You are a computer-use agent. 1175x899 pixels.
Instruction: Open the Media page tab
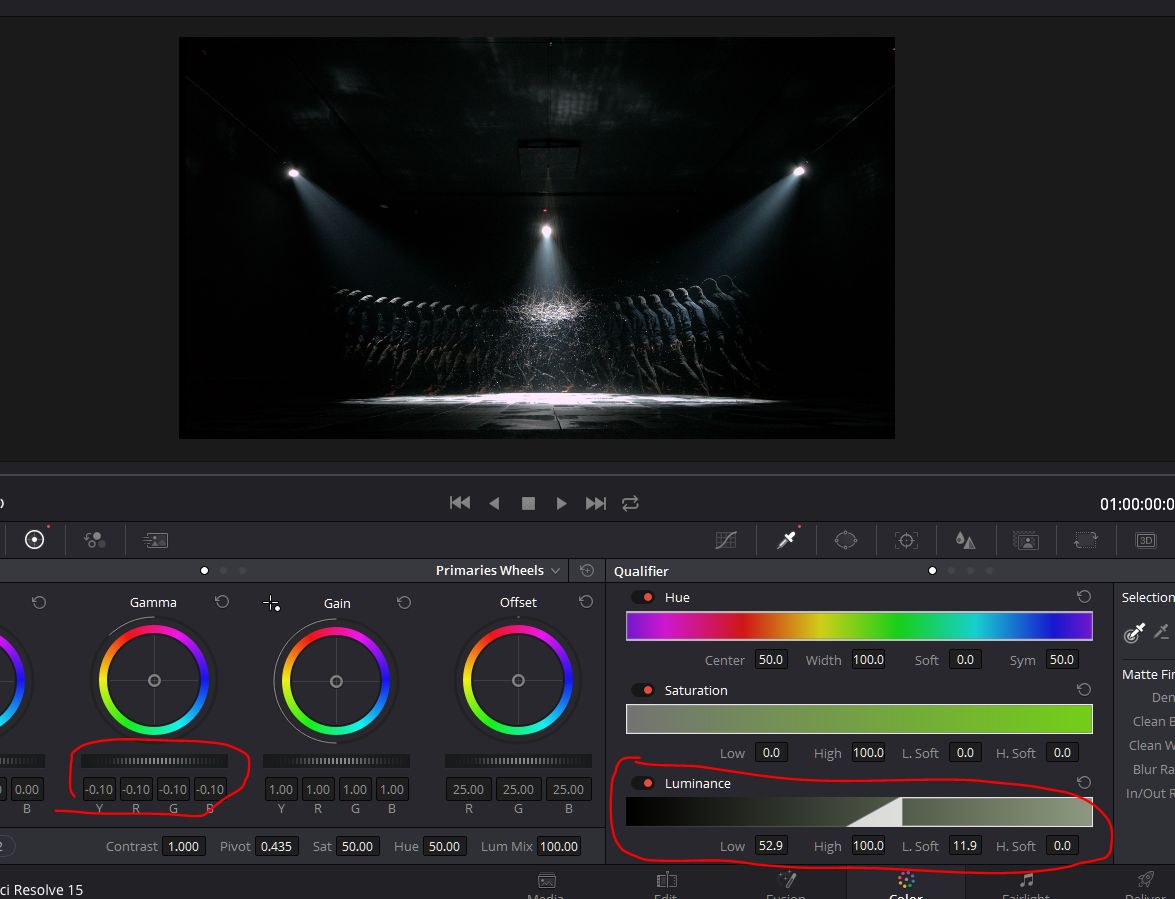pyautogui.click(x=546, y=885)
